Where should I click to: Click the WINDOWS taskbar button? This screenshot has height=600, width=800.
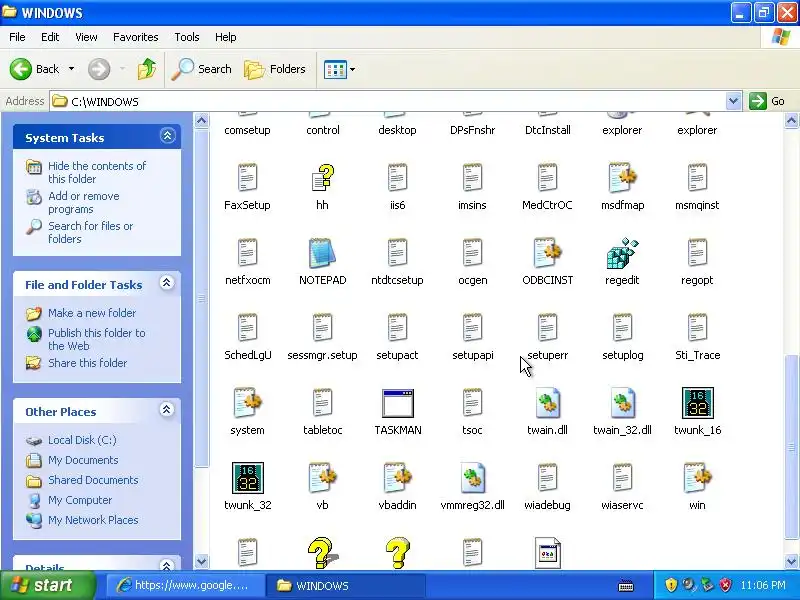(x=345, y=585)
